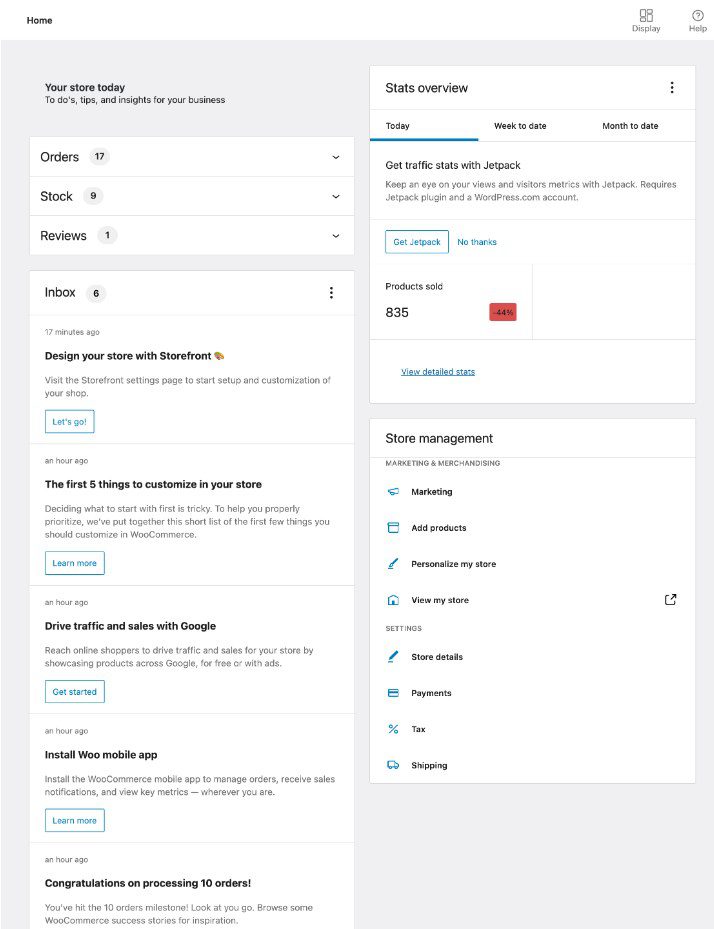Click the Add products icon
This screenshot has width=714, height=929.
393,528
